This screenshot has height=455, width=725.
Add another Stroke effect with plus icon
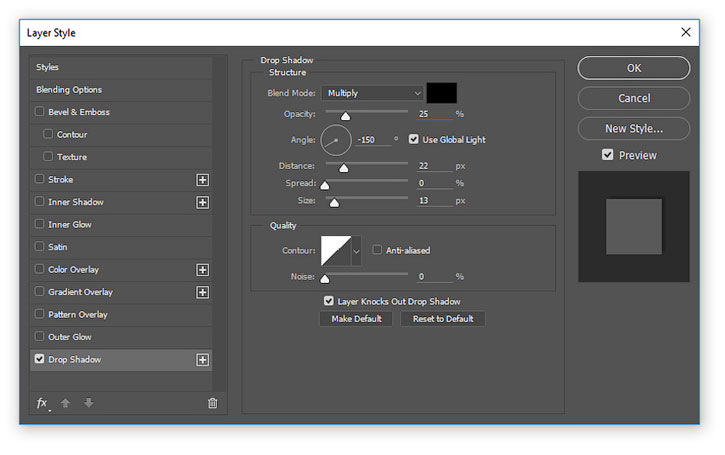pyautogui.click(x=203, y=180)
